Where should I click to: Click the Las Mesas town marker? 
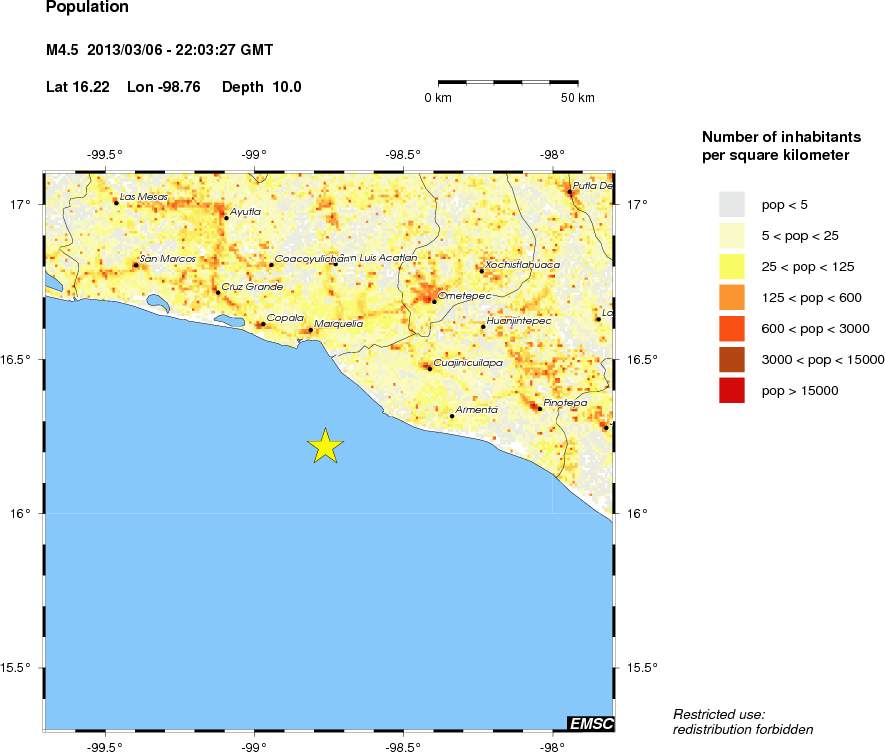(116, 202)
